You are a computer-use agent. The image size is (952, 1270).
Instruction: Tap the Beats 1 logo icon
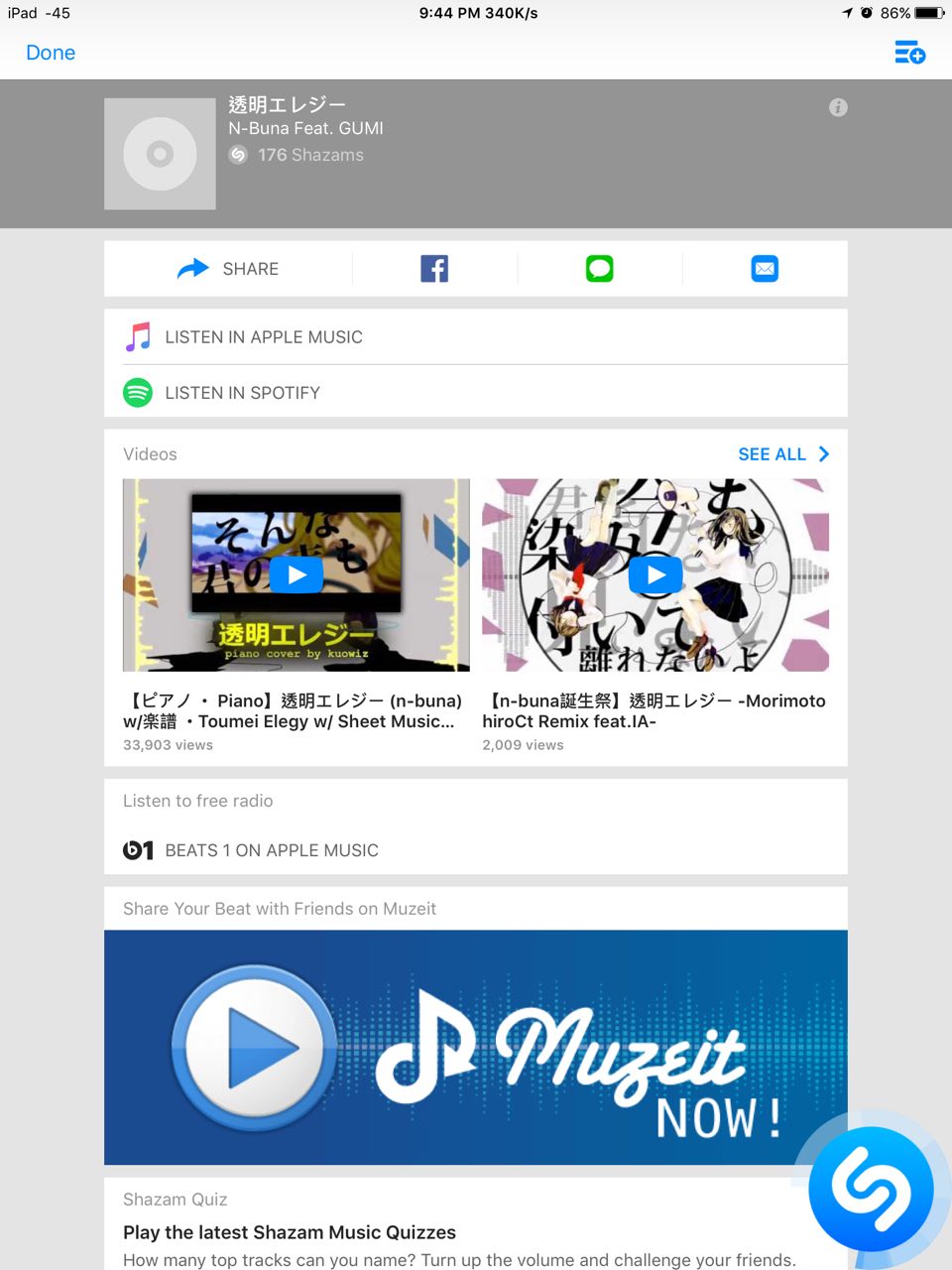coord(138,850)
